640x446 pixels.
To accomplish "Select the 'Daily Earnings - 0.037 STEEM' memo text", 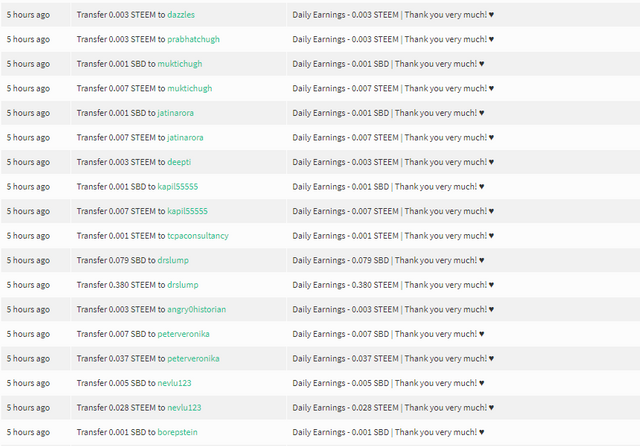I will click(345, 358).
